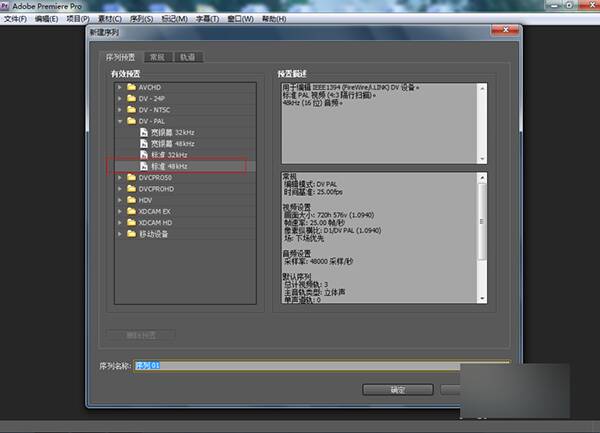Click preset icon for 标准 32kHz

[144, 155]
